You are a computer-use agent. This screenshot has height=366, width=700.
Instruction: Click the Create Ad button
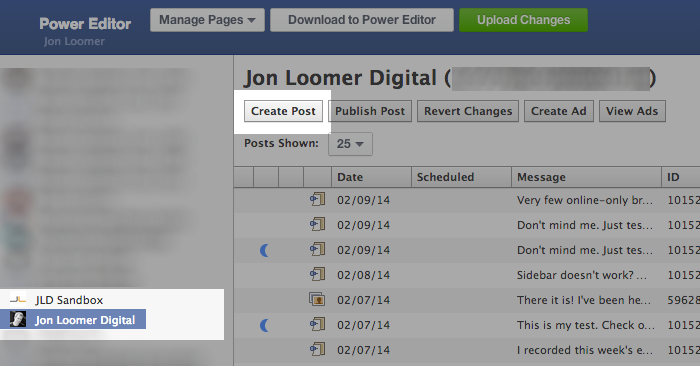point(558,111)
